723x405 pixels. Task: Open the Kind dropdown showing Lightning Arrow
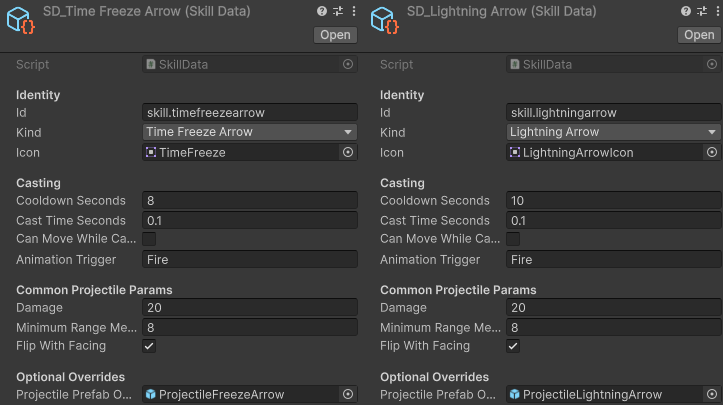pyautogui.click(x=613, y=132)
